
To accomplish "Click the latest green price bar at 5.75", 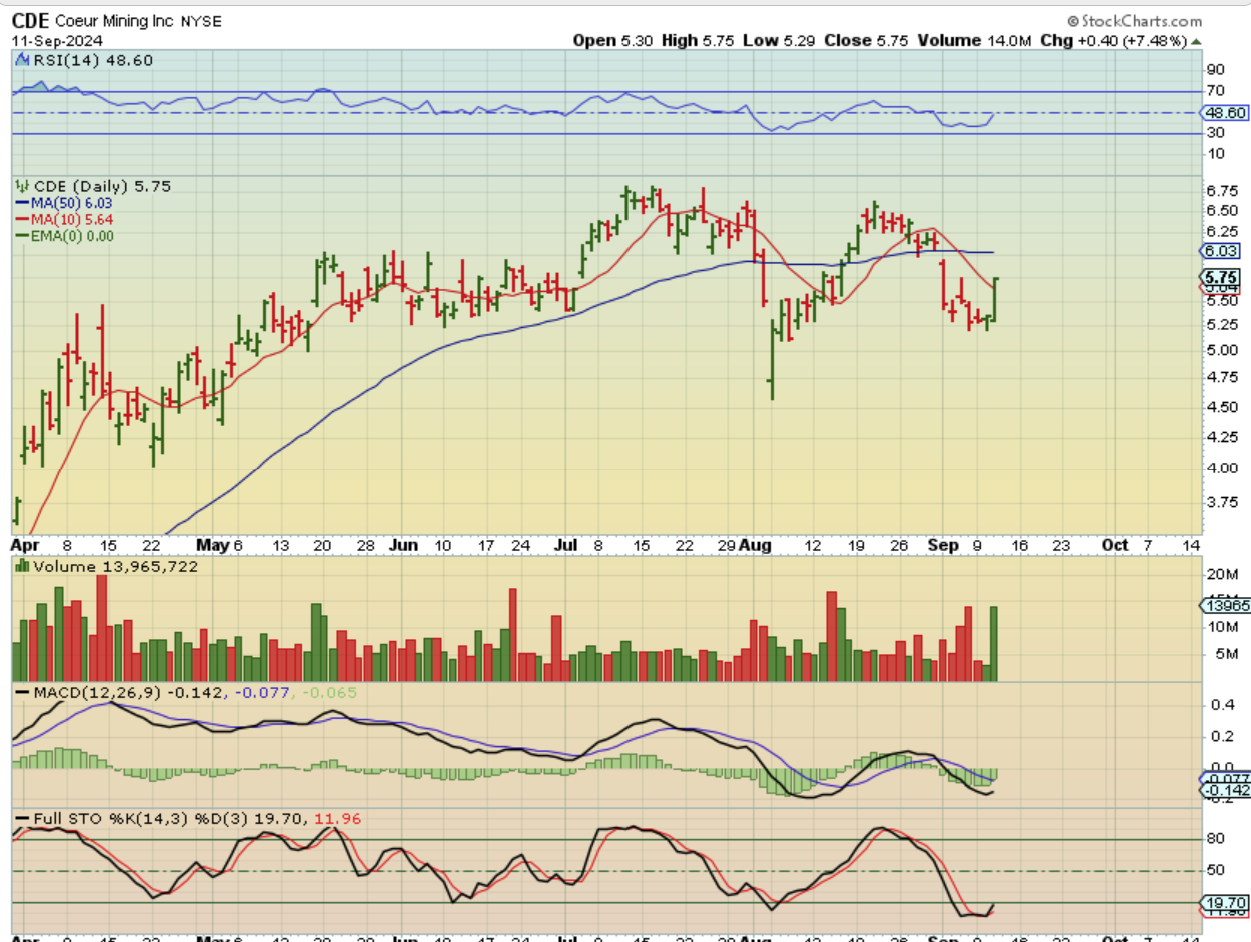I will click(x=995, y=299).
